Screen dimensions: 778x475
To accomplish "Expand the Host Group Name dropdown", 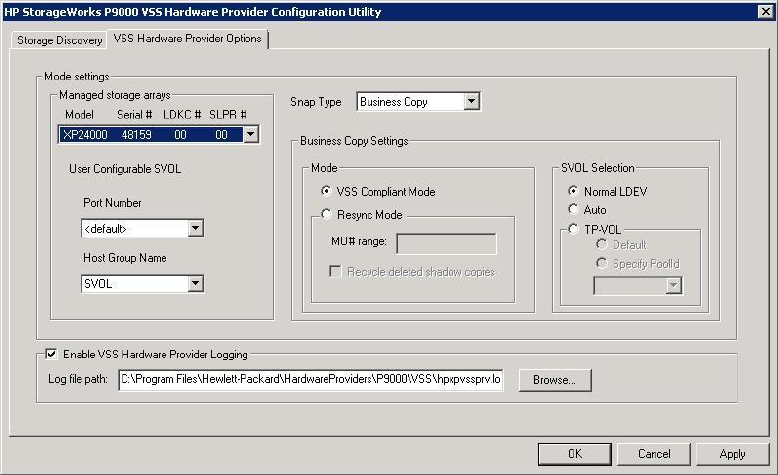I will (195, 284).
